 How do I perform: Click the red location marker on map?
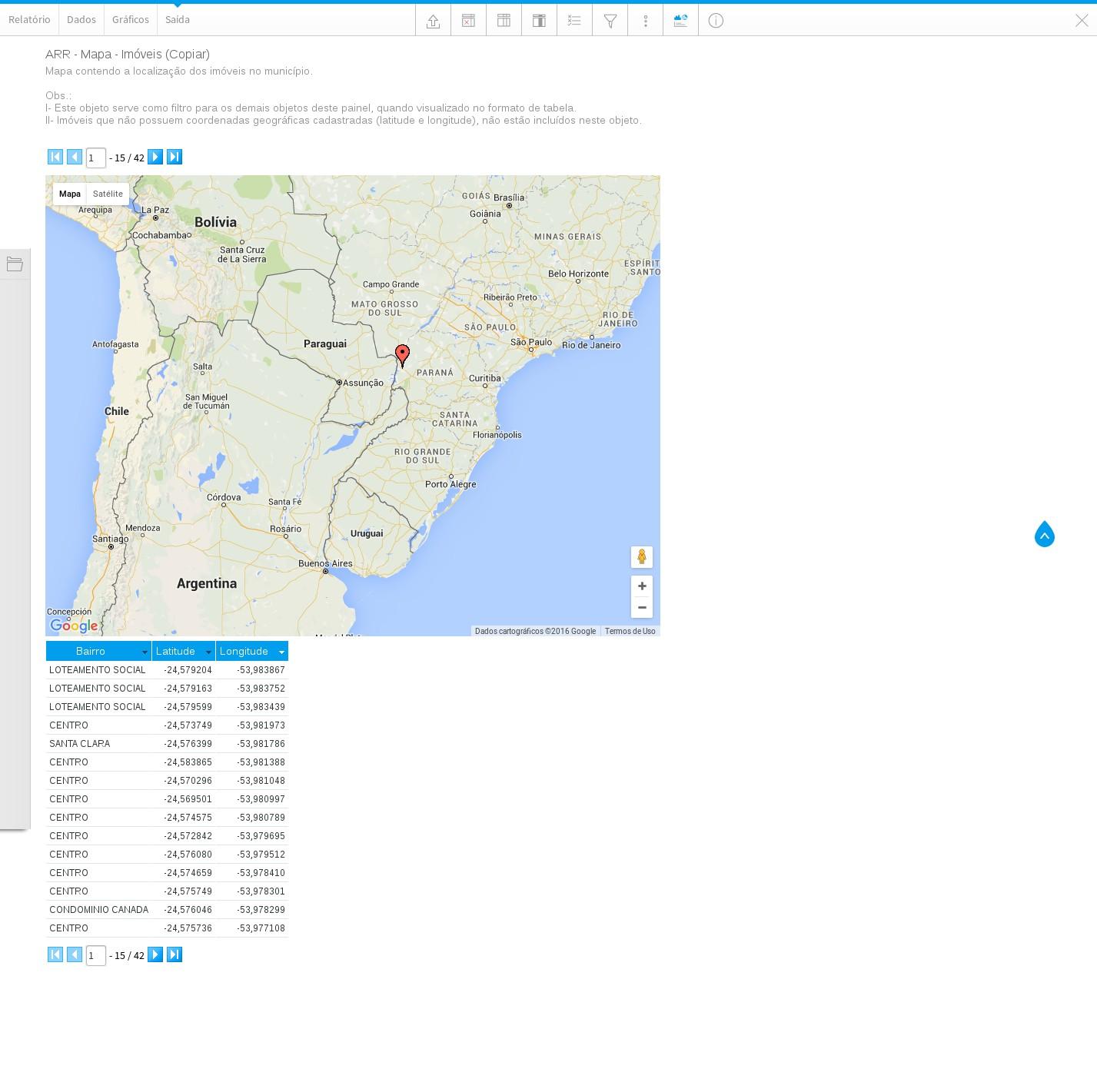coord(402,355)
